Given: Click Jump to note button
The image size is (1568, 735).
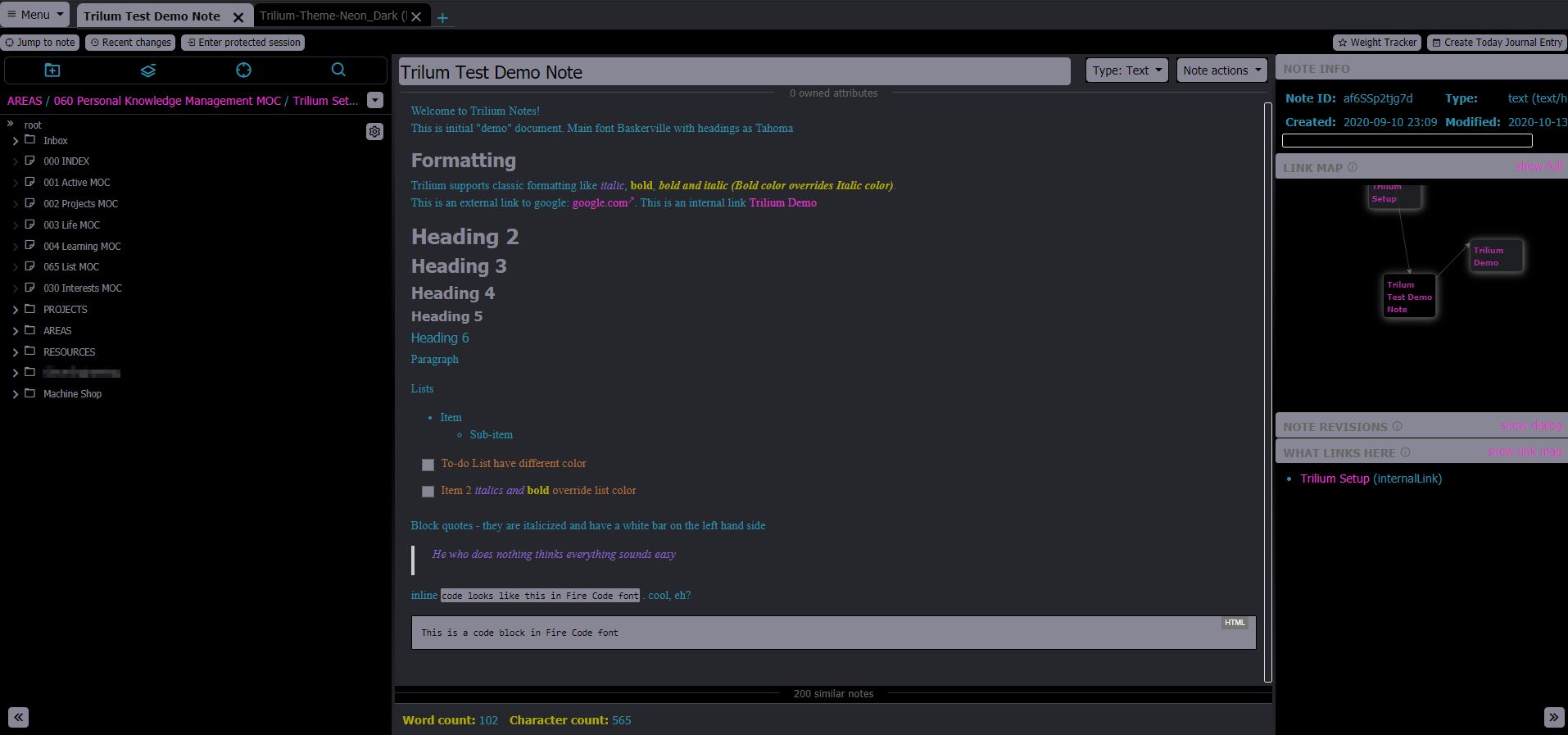Looking at the screenshot, I should (x=40, y=43).
